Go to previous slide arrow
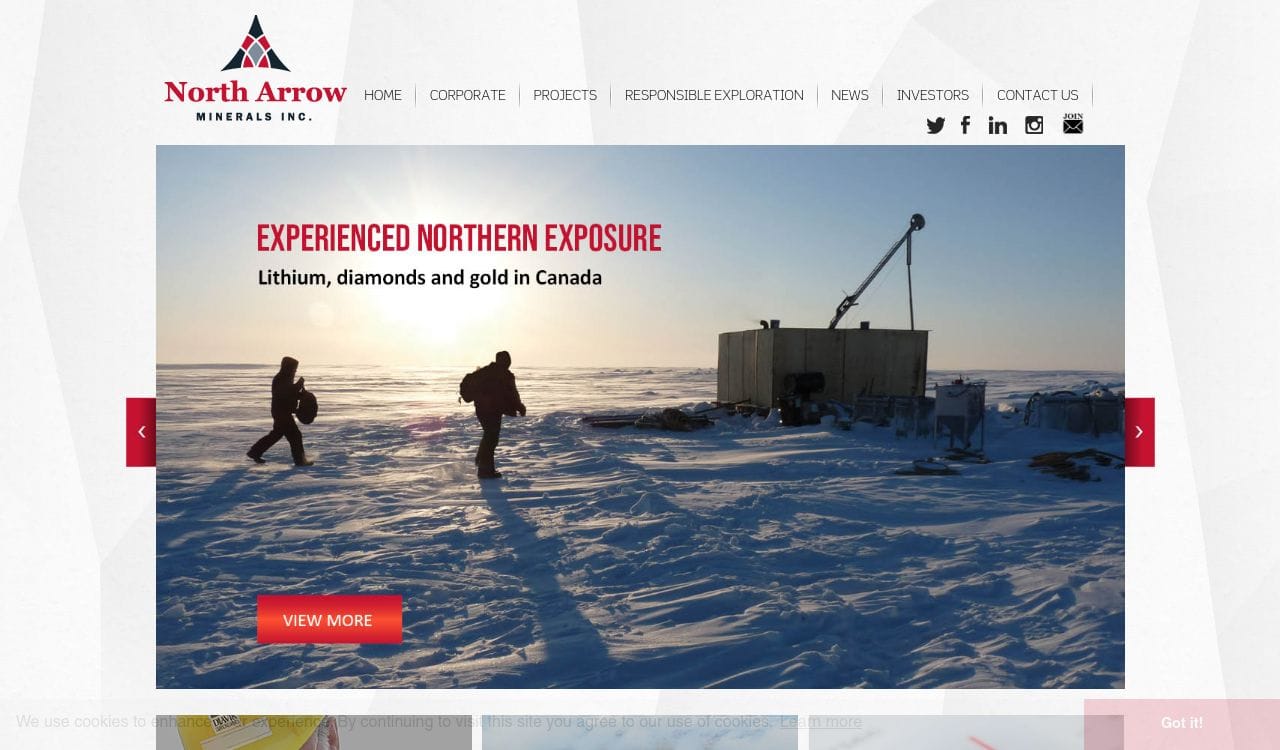The image size is (1280, 750). coord(141,432)
